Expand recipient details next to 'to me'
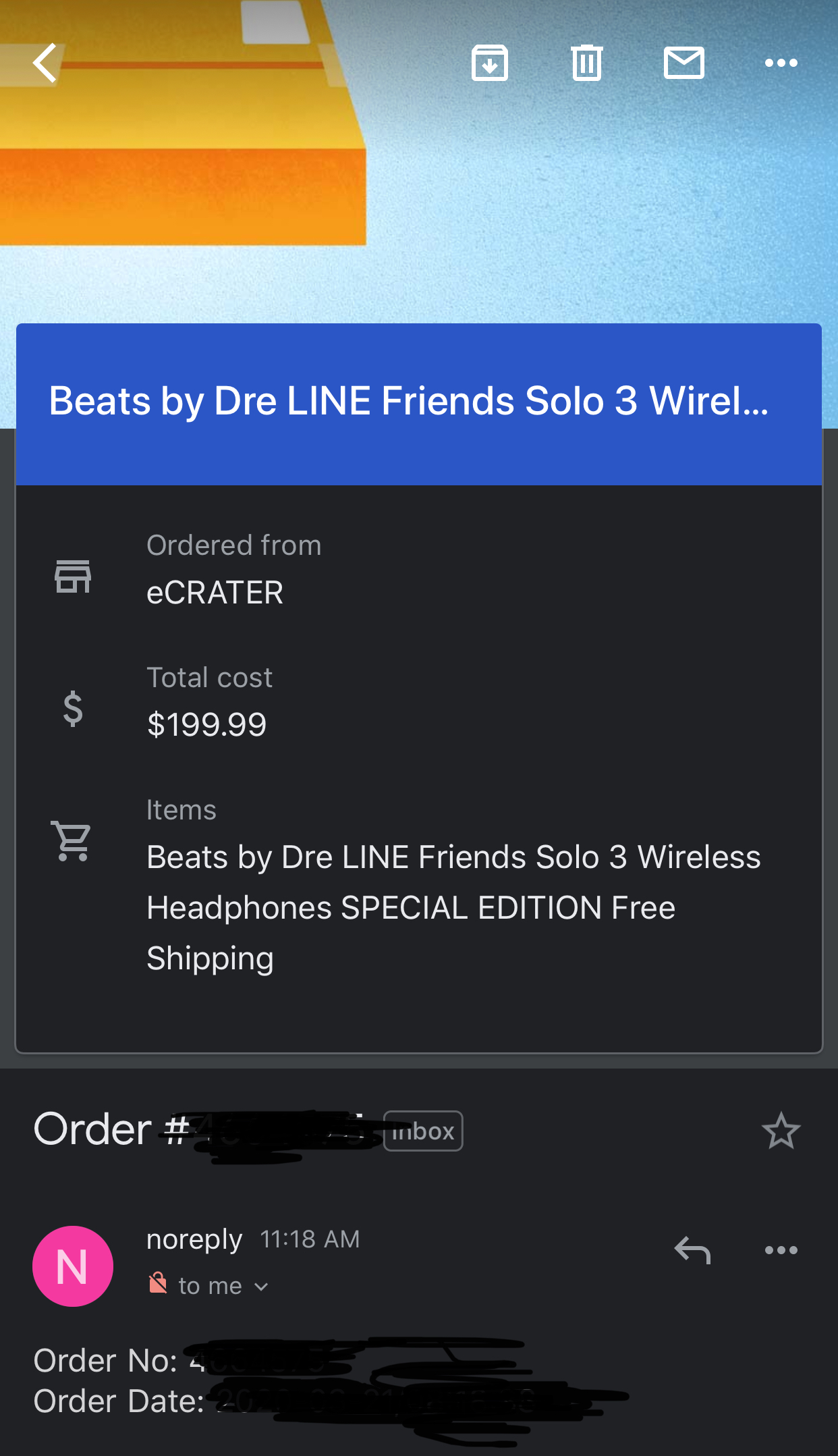Viewport: 838px width, 1456px height. [262, 1287]
